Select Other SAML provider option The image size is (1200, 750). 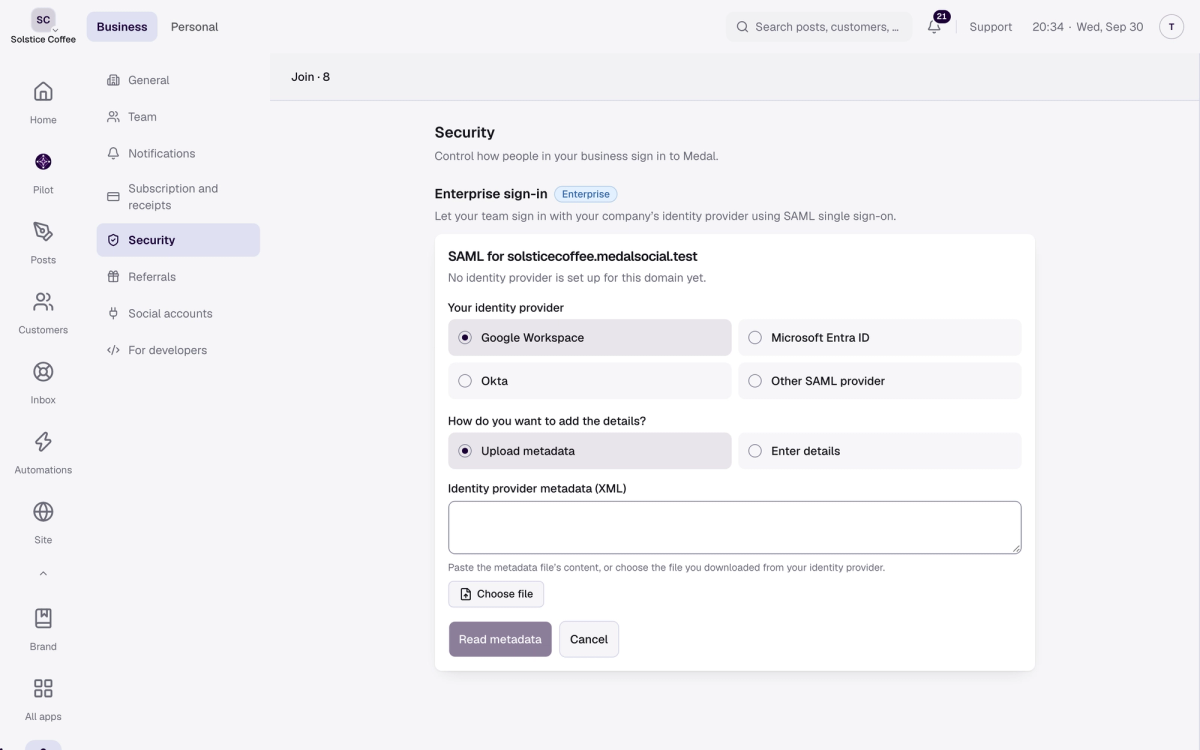point(880,381)
